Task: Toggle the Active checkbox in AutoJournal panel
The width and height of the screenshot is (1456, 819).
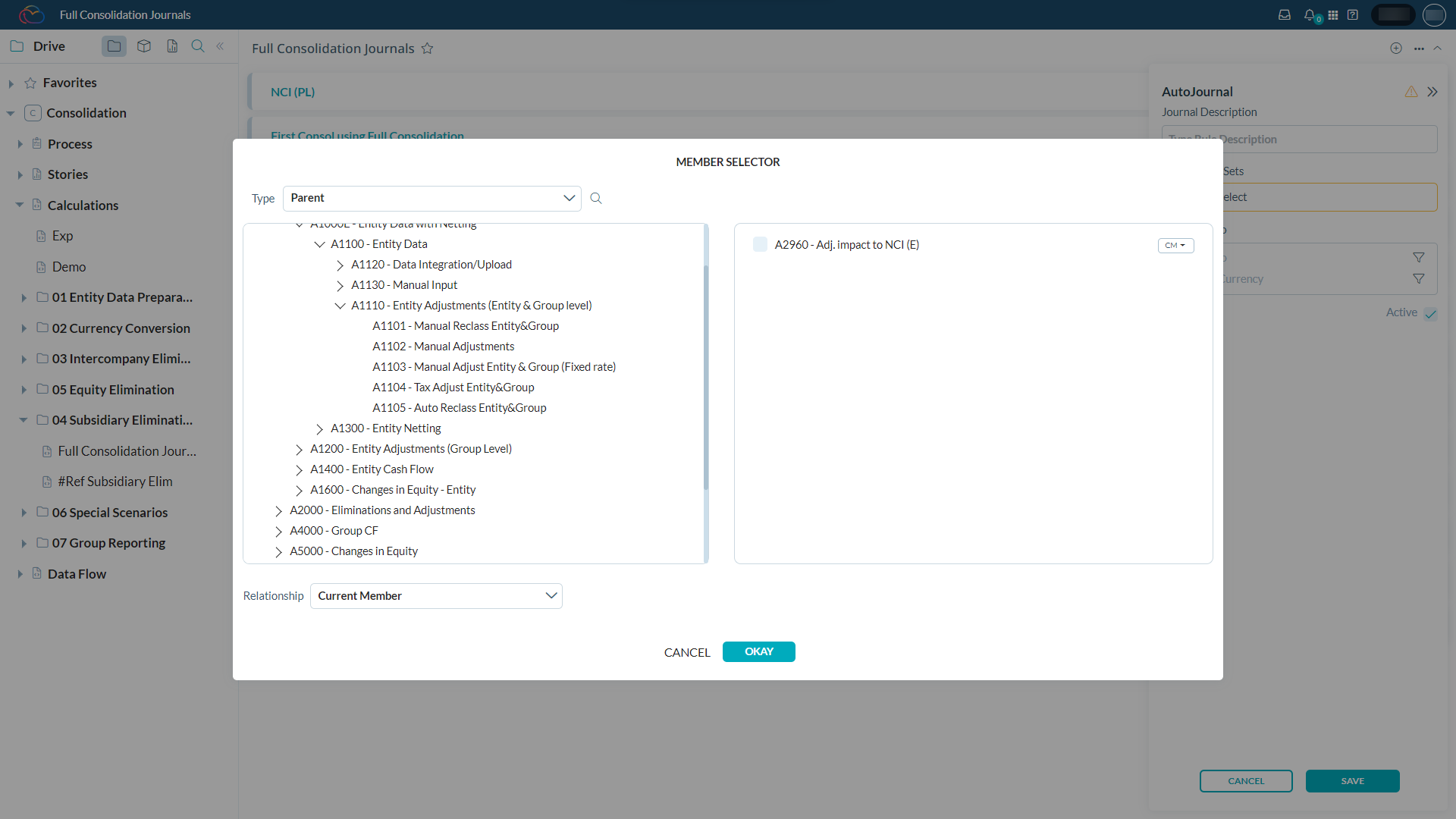Action: tap(1430, 312)
